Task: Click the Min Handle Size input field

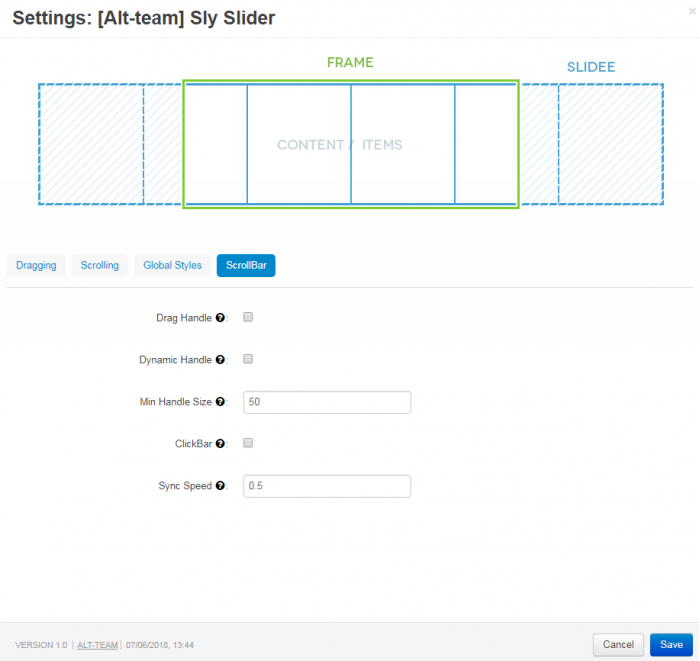Action: pyautogui.click(x=327, y=402)
